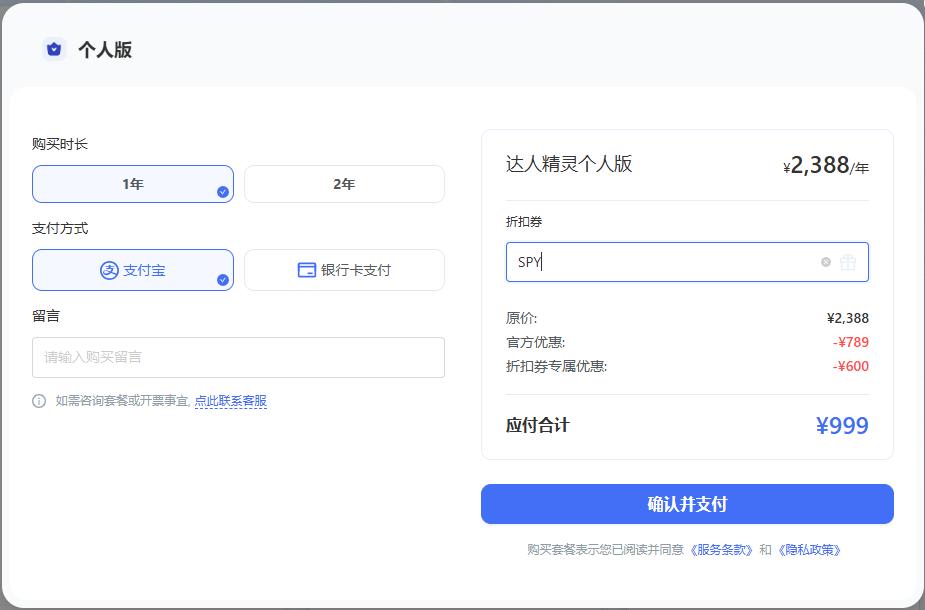925x610 pixels.
Task: Select the 1年 purchase duration
Action: pyautogui.click(x=132, y=184)
